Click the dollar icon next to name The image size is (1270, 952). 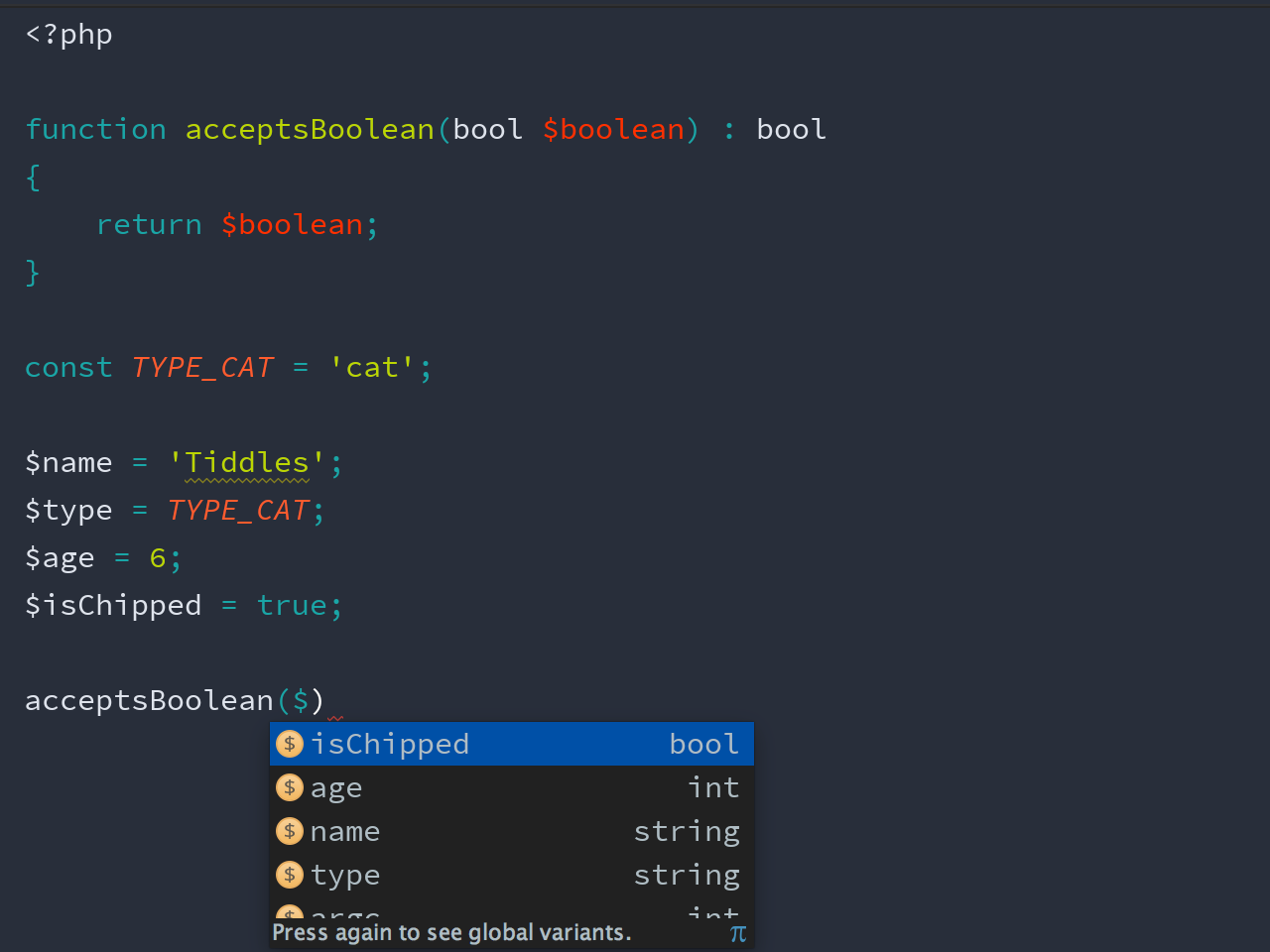290,831
